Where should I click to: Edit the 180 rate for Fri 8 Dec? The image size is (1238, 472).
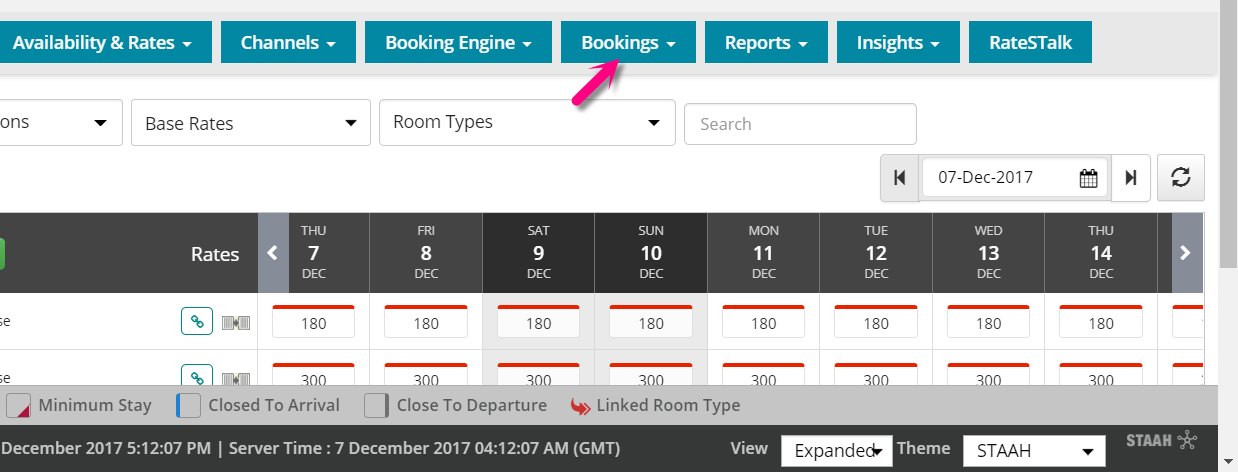coord(426,323)
